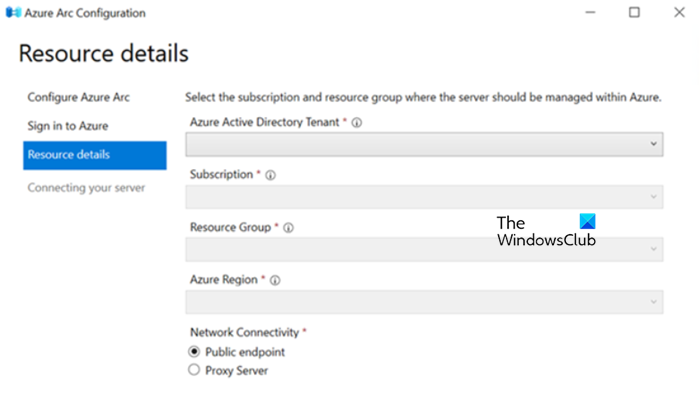The height and width of the screenshot is (400, 700).
Task: Open the Azure Active Directory Tenant dropdown
Action: (424, 144)
